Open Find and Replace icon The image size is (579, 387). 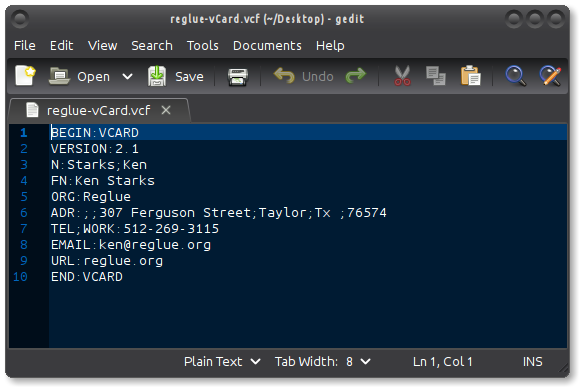pos(550,76)
